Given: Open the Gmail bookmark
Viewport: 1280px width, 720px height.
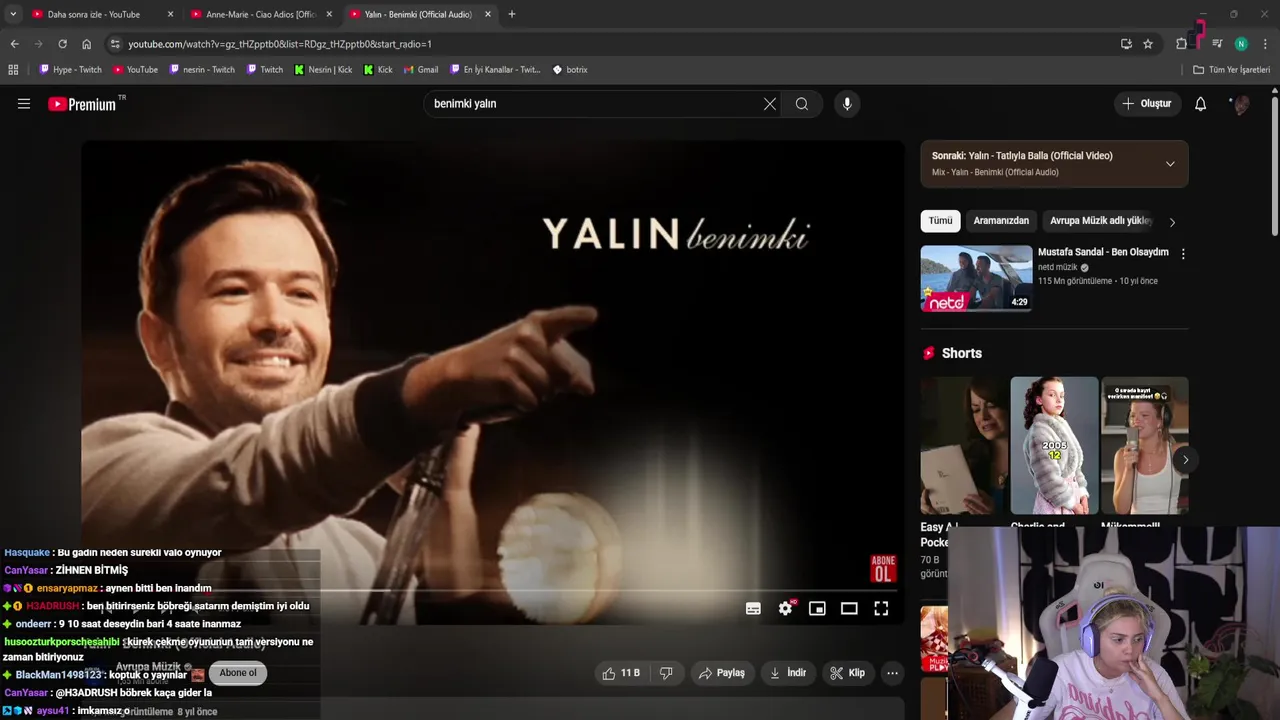Looking at the screenshot, I should [x=420, y=70].
